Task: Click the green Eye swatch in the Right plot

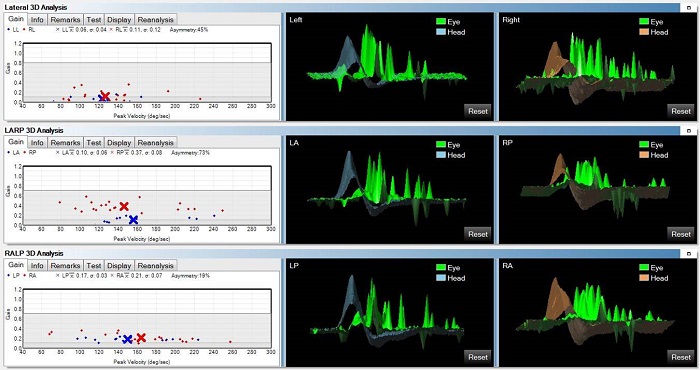Action: click(x=644, y=21)
